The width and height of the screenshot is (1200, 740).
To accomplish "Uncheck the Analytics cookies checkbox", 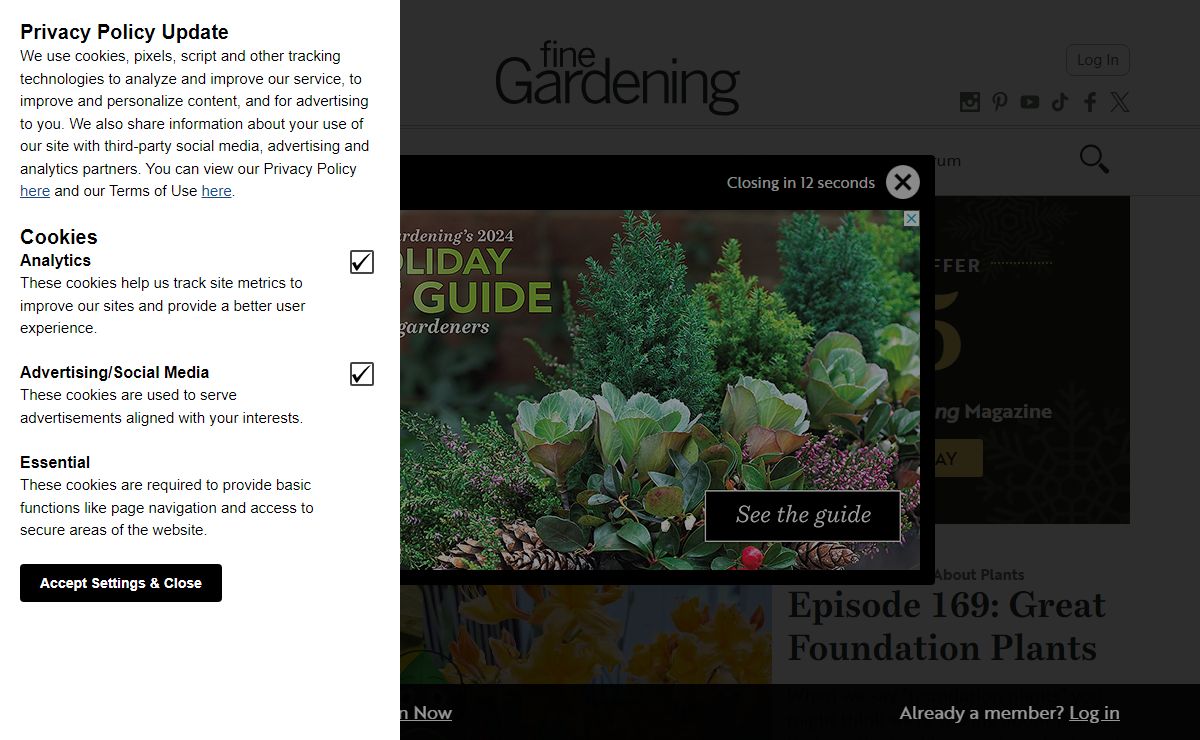I will (x=362, y=262).
